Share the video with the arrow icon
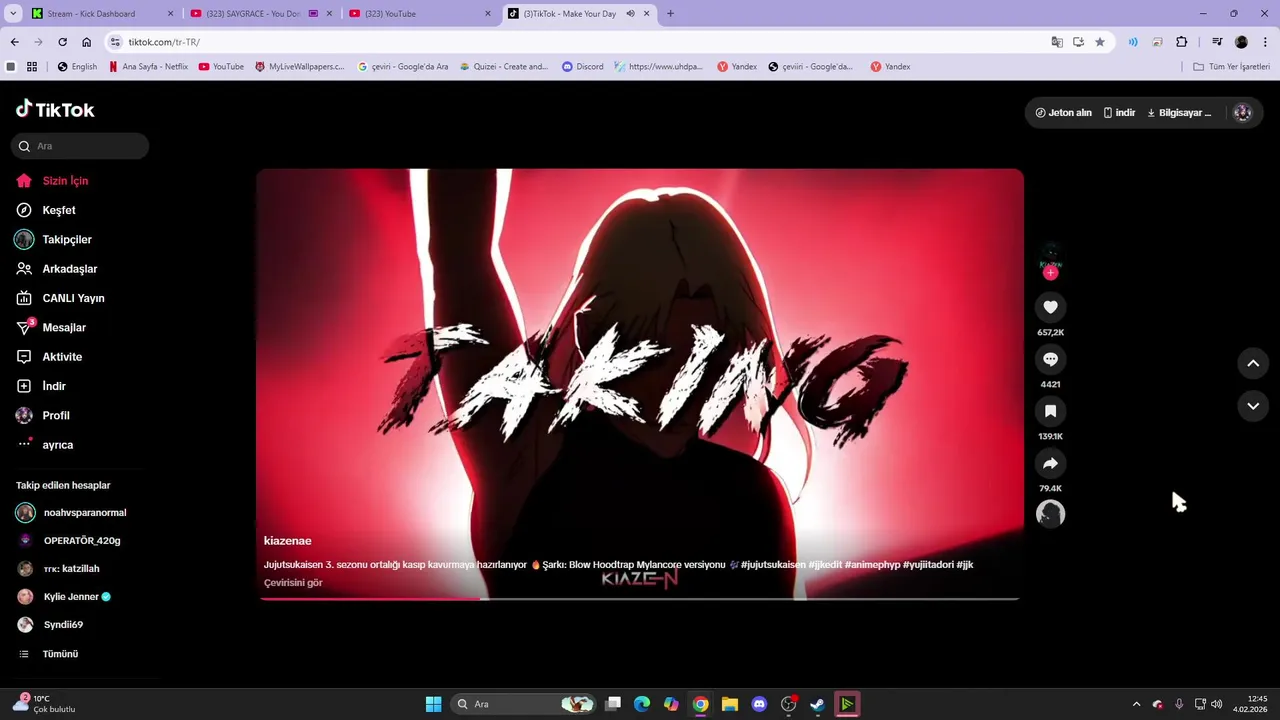Viewport: 1280px width, 720px height. [1050, 463]
